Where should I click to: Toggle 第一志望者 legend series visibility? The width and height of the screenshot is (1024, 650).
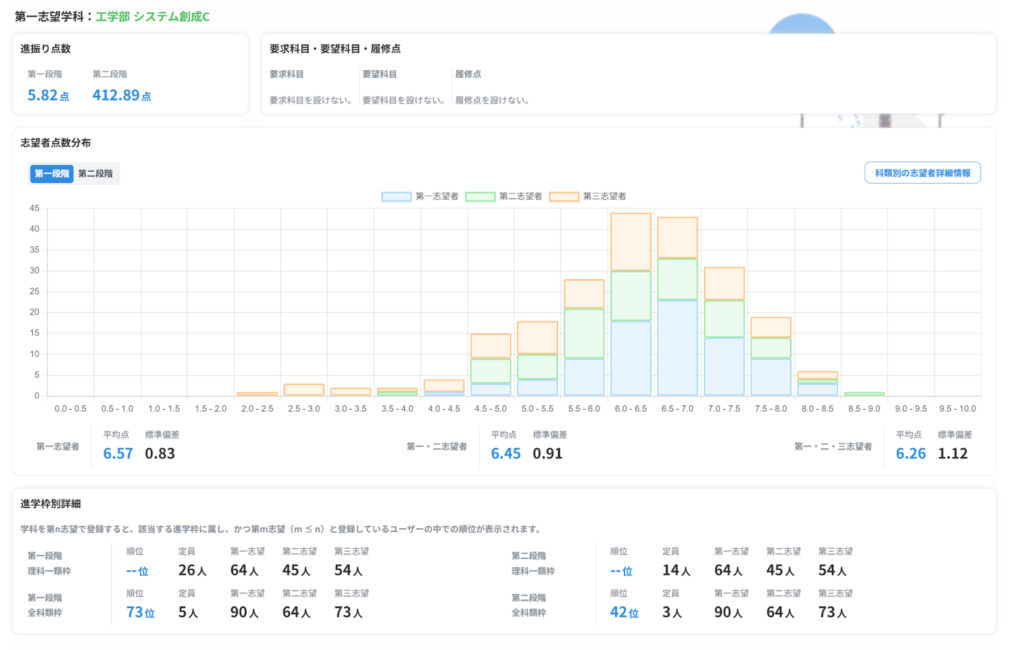[420, 197]
